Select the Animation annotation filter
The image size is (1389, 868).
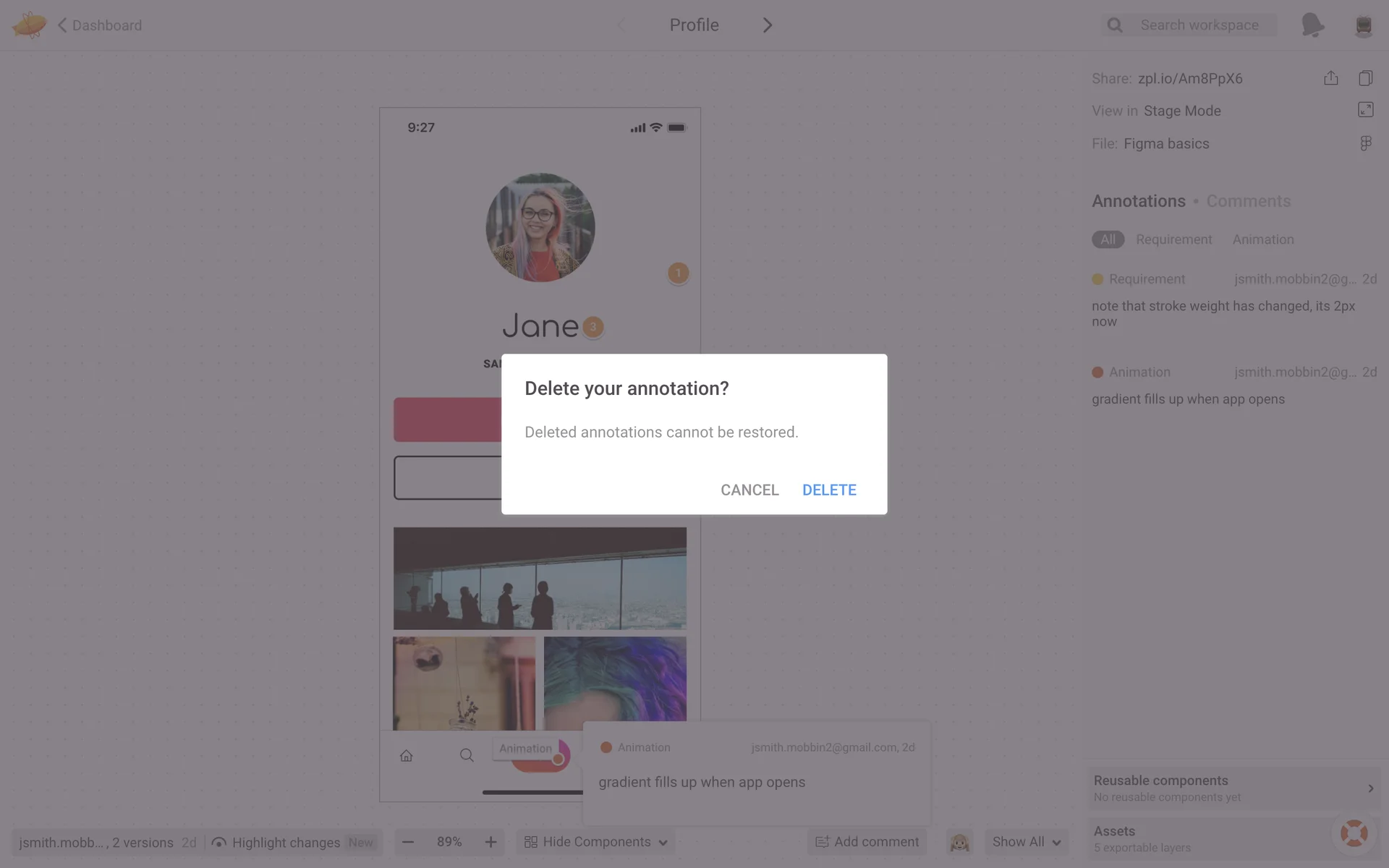pyautogui.click(x=1263, y=239)
